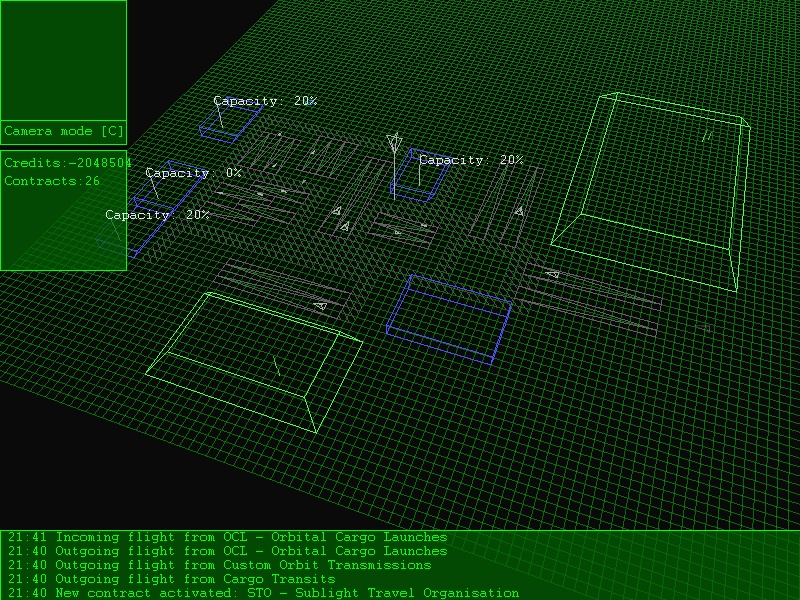Select the green building in the lower left

coord(254,362)
